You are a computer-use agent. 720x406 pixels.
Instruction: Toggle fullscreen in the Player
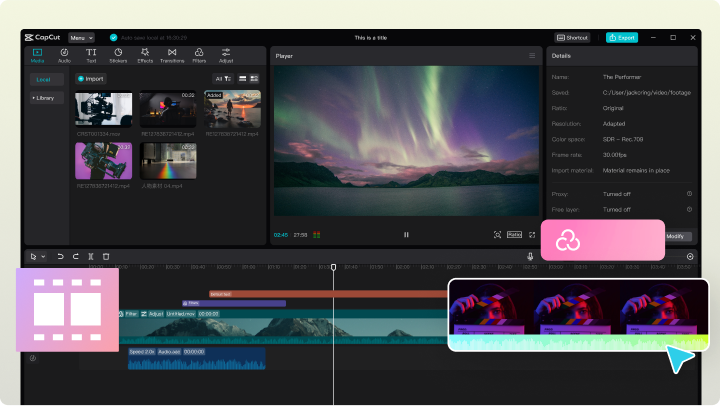(532, 235)
